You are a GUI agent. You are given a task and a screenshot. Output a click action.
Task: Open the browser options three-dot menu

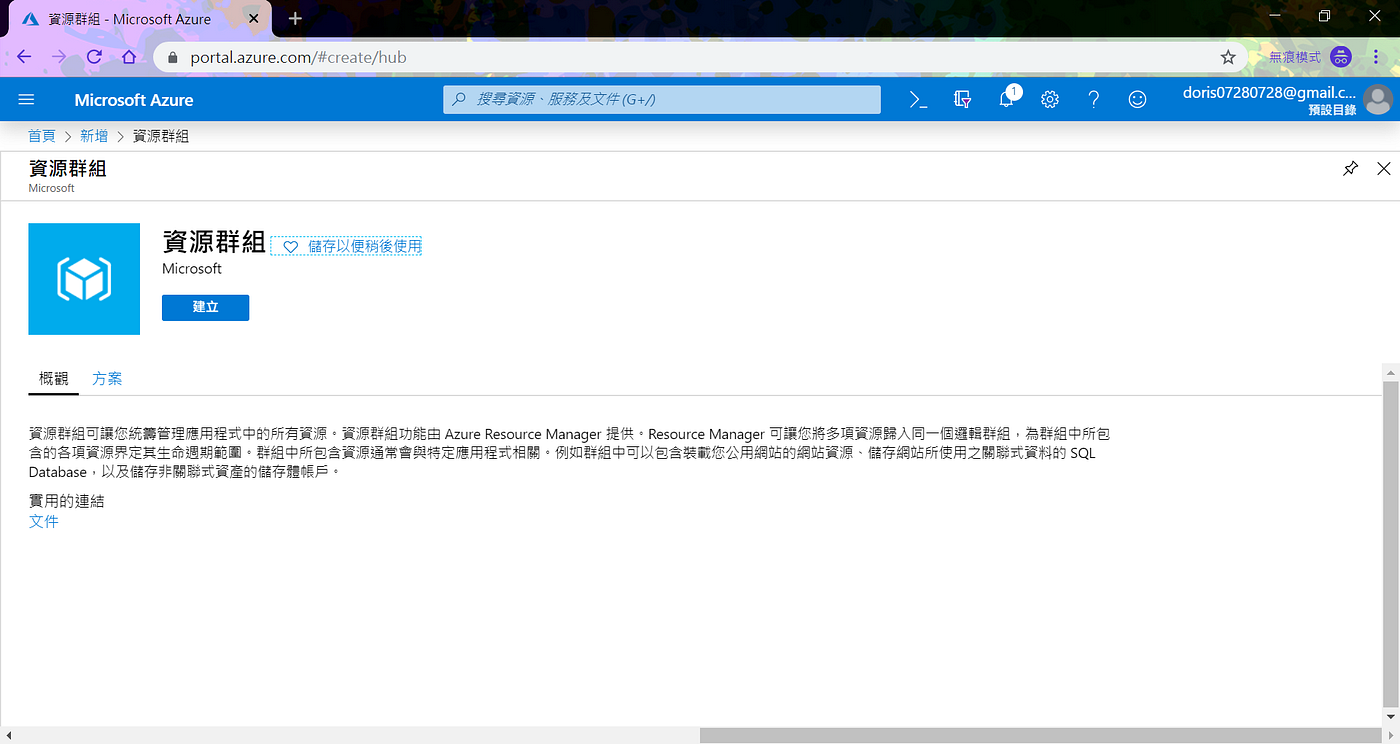(x=1377, y=57)
